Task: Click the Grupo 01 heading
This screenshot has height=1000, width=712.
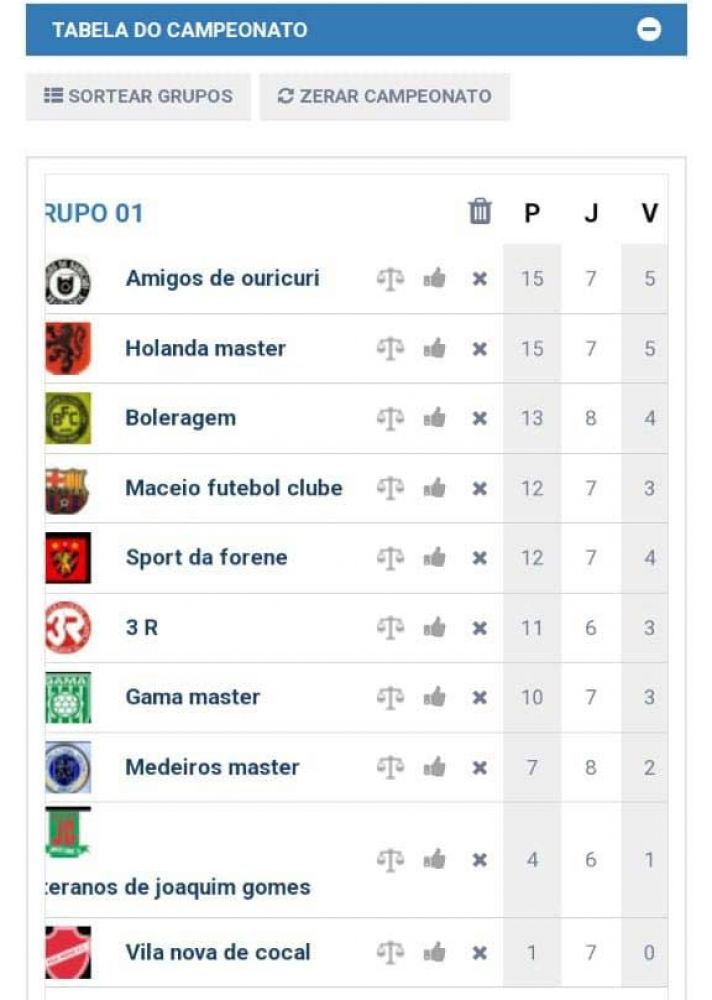Action: [x=95, y=213]
